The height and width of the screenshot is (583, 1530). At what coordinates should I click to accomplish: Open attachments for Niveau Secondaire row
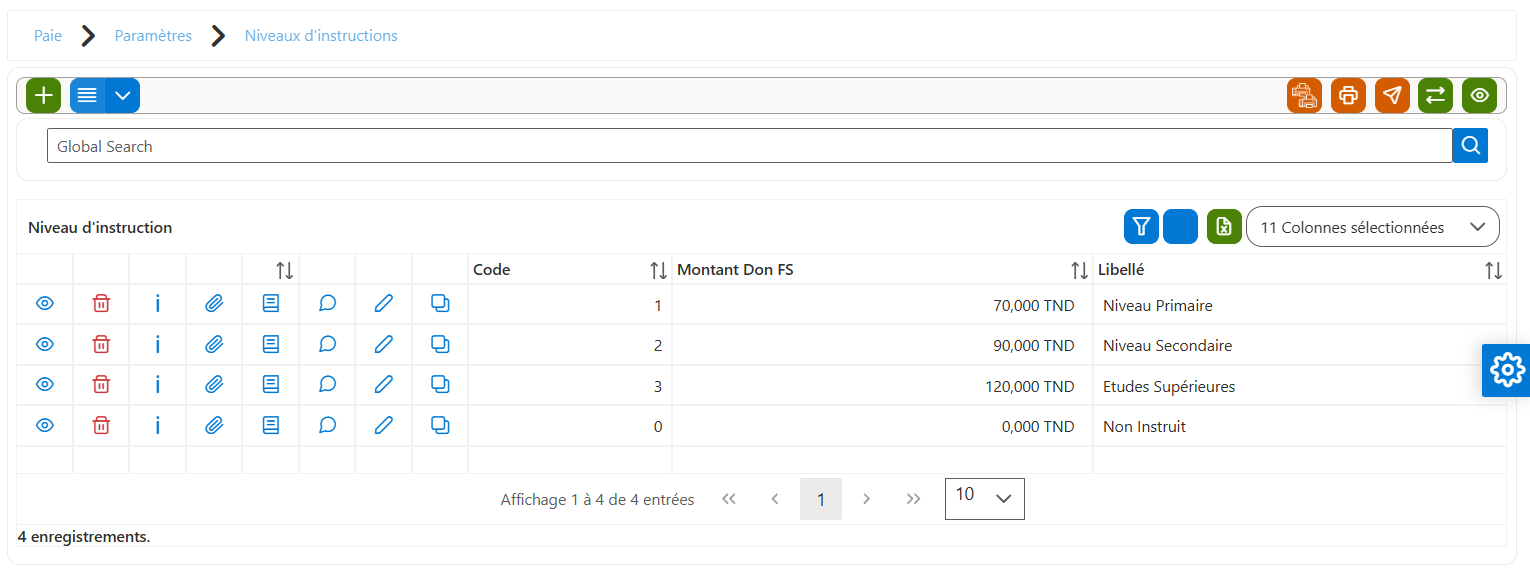point(214,344)
